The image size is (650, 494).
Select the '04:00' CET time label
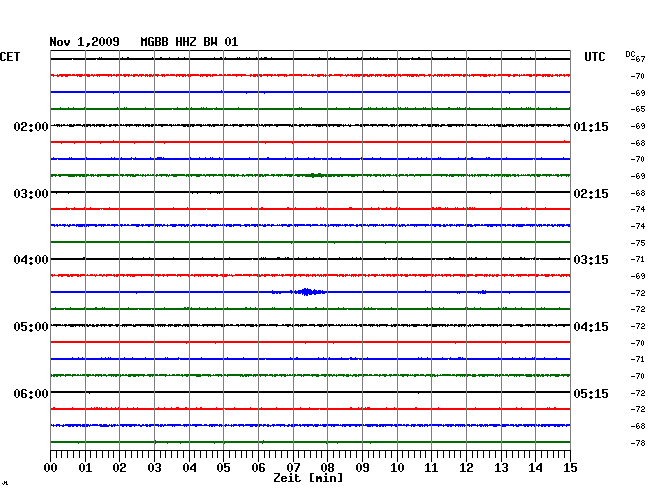point(31,260)
